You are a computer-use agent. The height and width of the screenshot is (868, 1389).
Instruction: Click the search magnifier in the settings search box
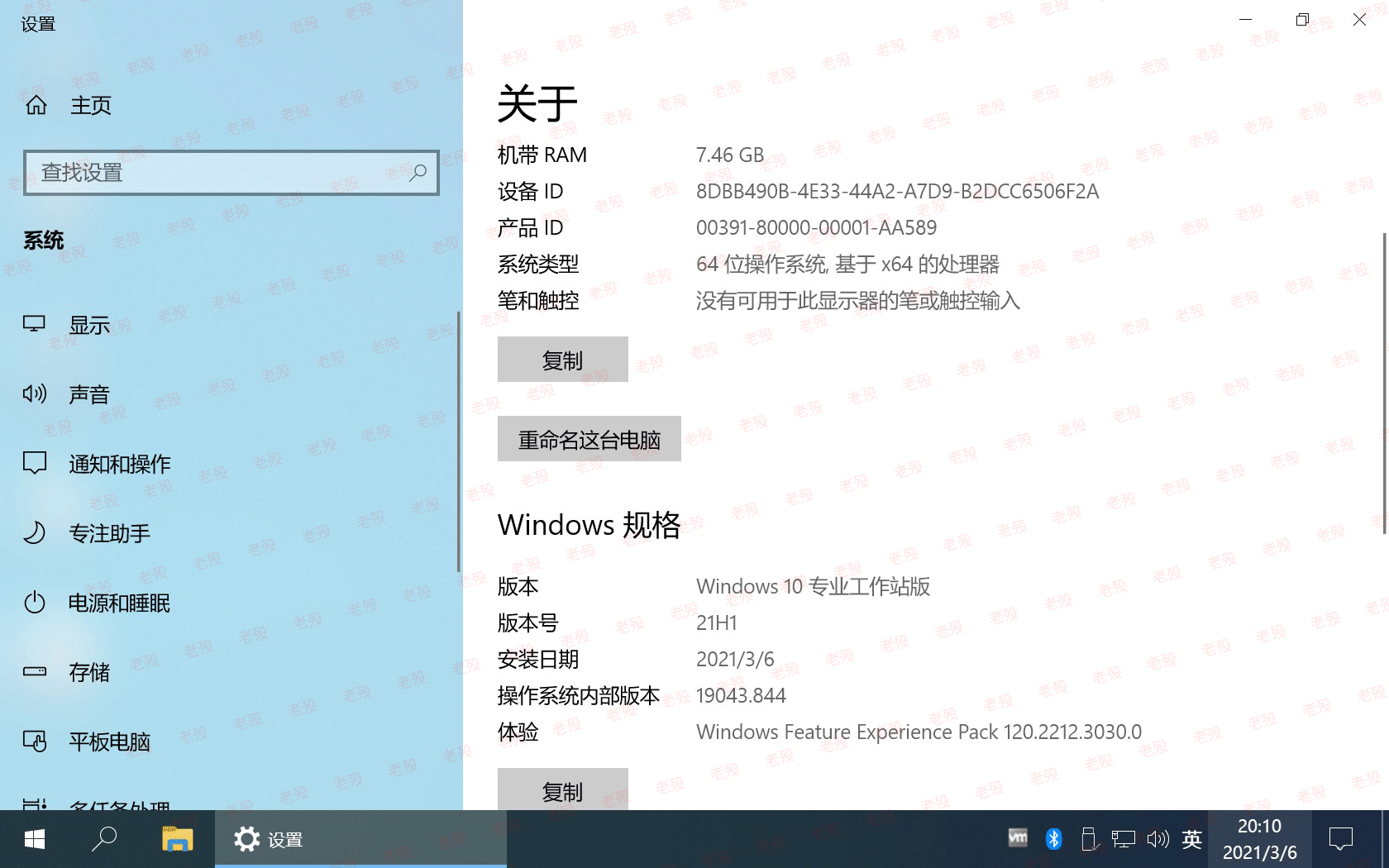tap(418, 172)
